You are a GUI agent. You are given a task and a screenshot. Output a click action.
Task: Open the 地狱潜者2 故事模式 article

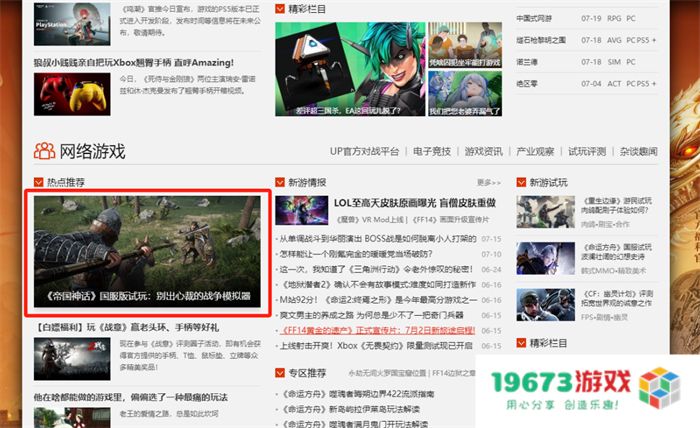[378, 285]
